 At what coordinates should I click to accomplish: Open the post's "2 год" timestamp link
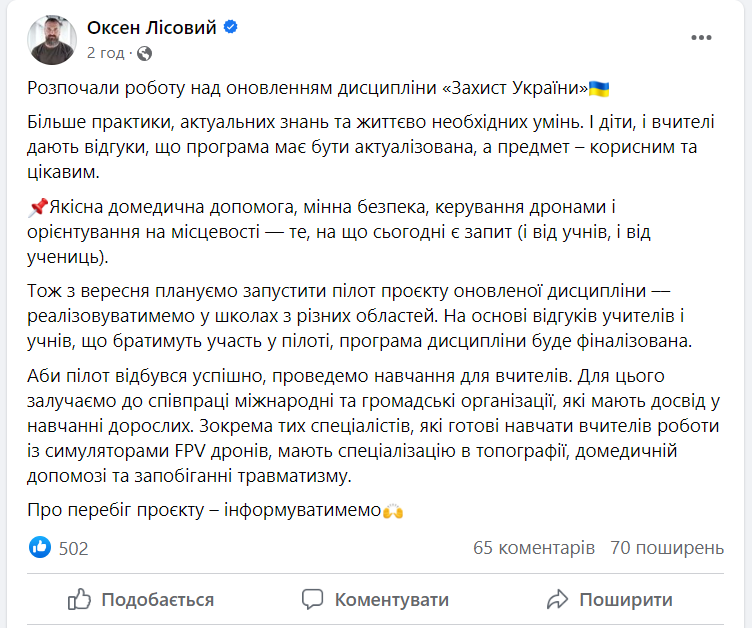pos(106,52)
